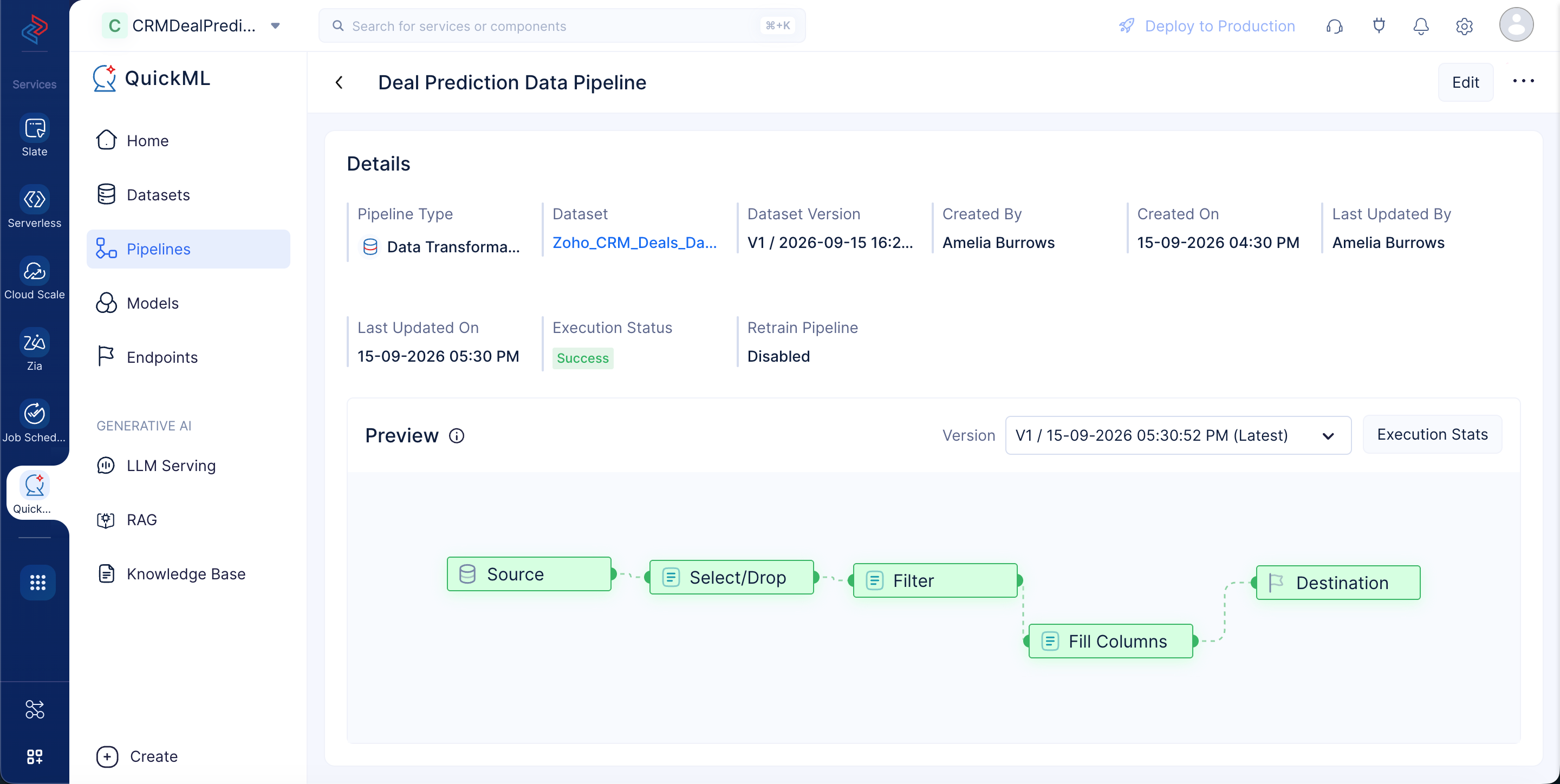This screenshot has width=1560, height=784.
Task: Click the Preview info icon
Action: (457, 435)
